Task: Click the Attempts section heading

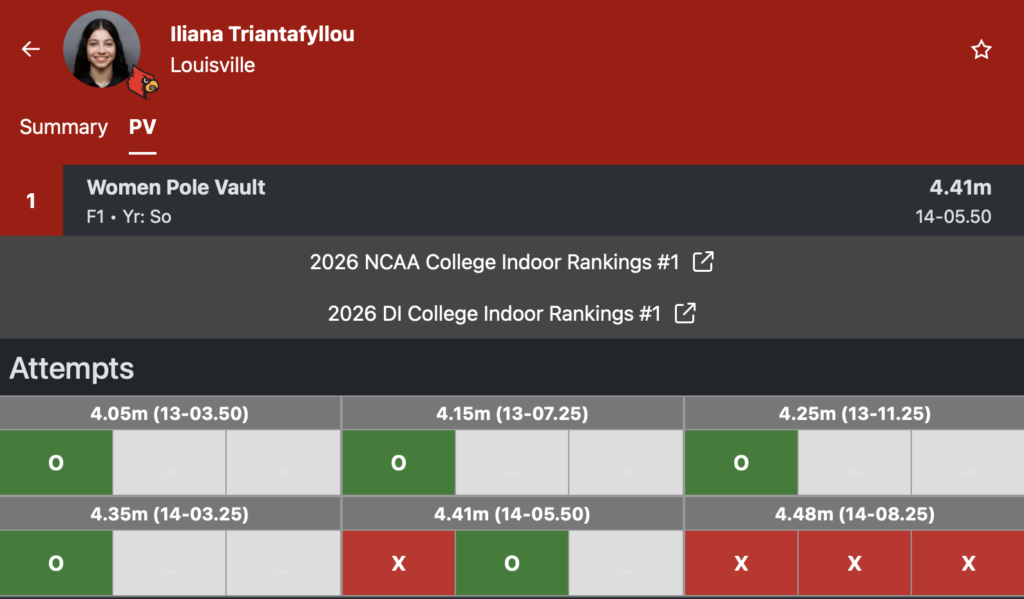Action: point(72,368)
